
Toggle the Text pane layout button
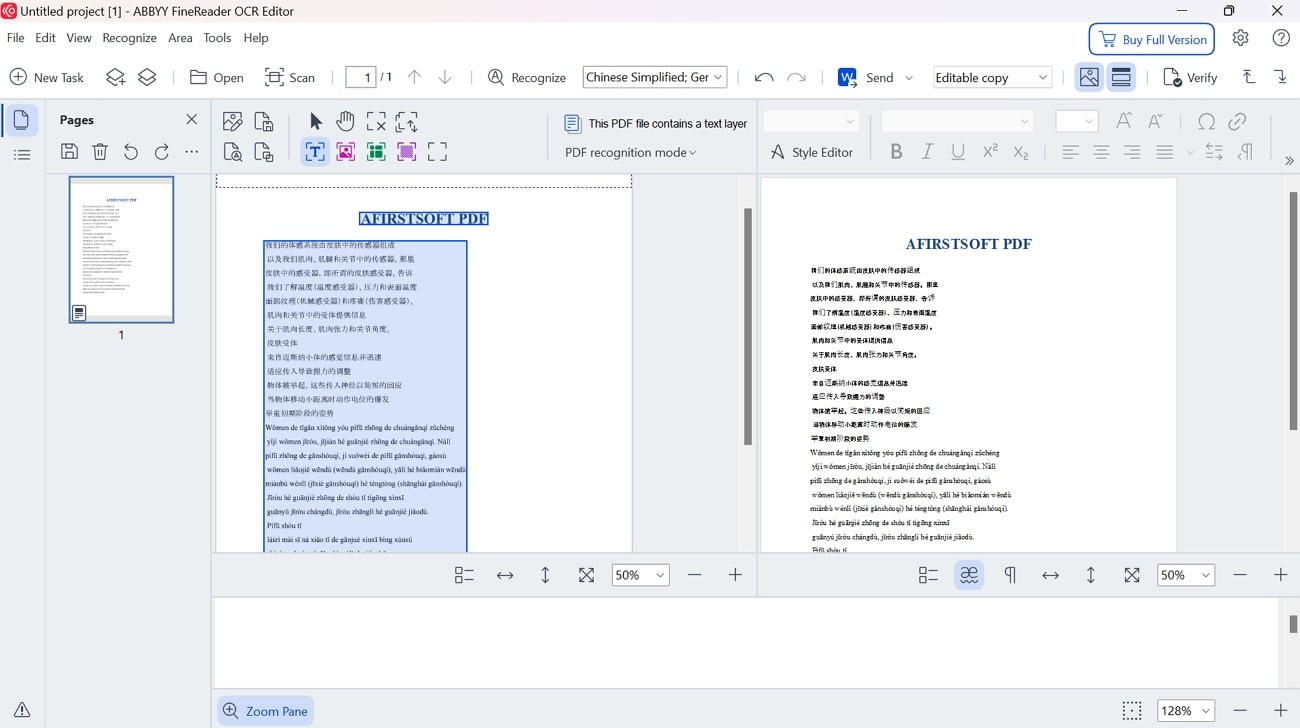(1121, 77)
